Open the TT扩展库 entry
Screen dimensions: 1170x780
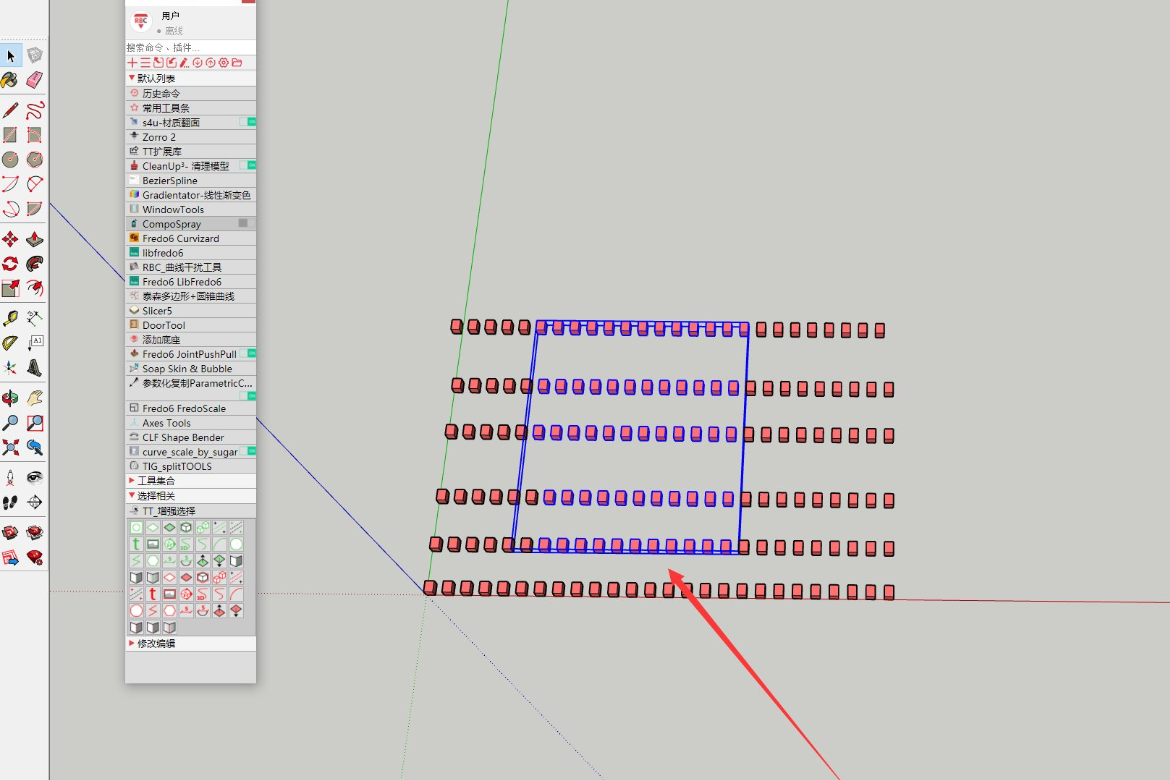click(190, 151)
